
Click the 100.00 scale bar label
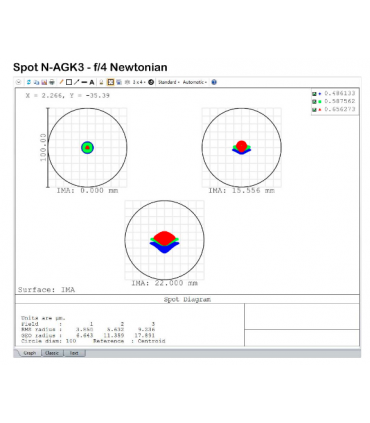[43, 147]
